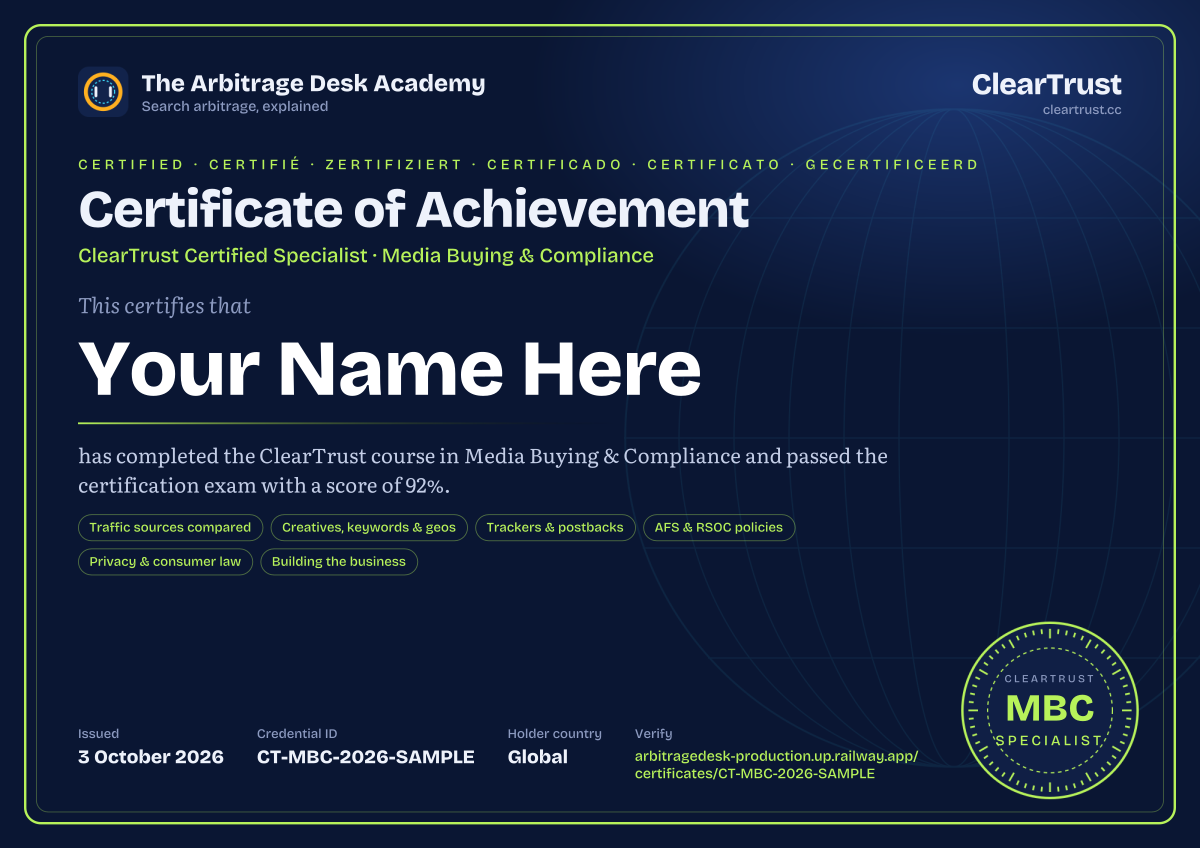Image resolution: width=1200 pixels, height=848 pixels.
Task: Click the 'Search arbitrage, explained' tagline
Action: point(235,106)
